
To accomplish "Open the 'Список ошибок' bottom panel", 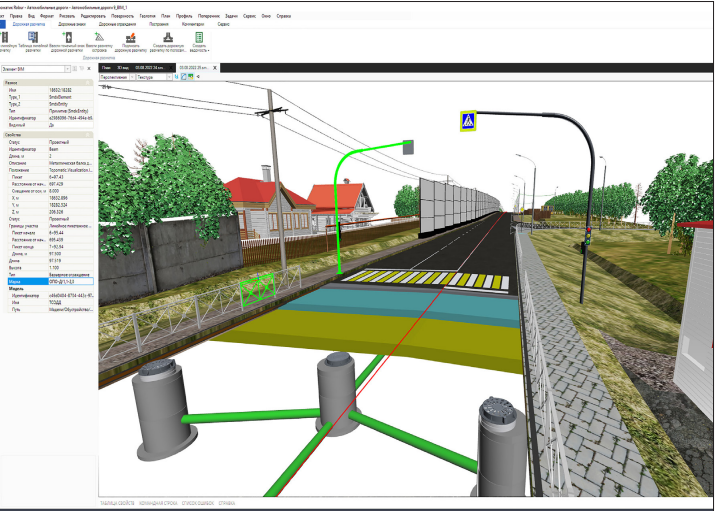I will [196, 503].
